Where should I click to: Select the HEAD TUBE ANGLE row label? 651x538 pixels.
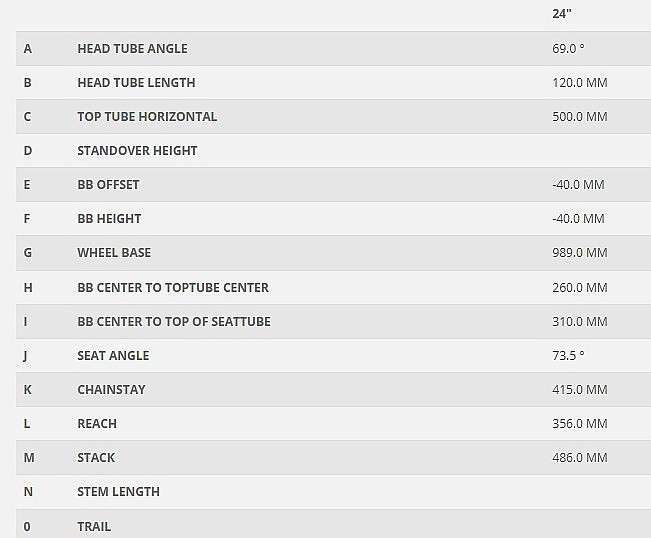[132, 49]
